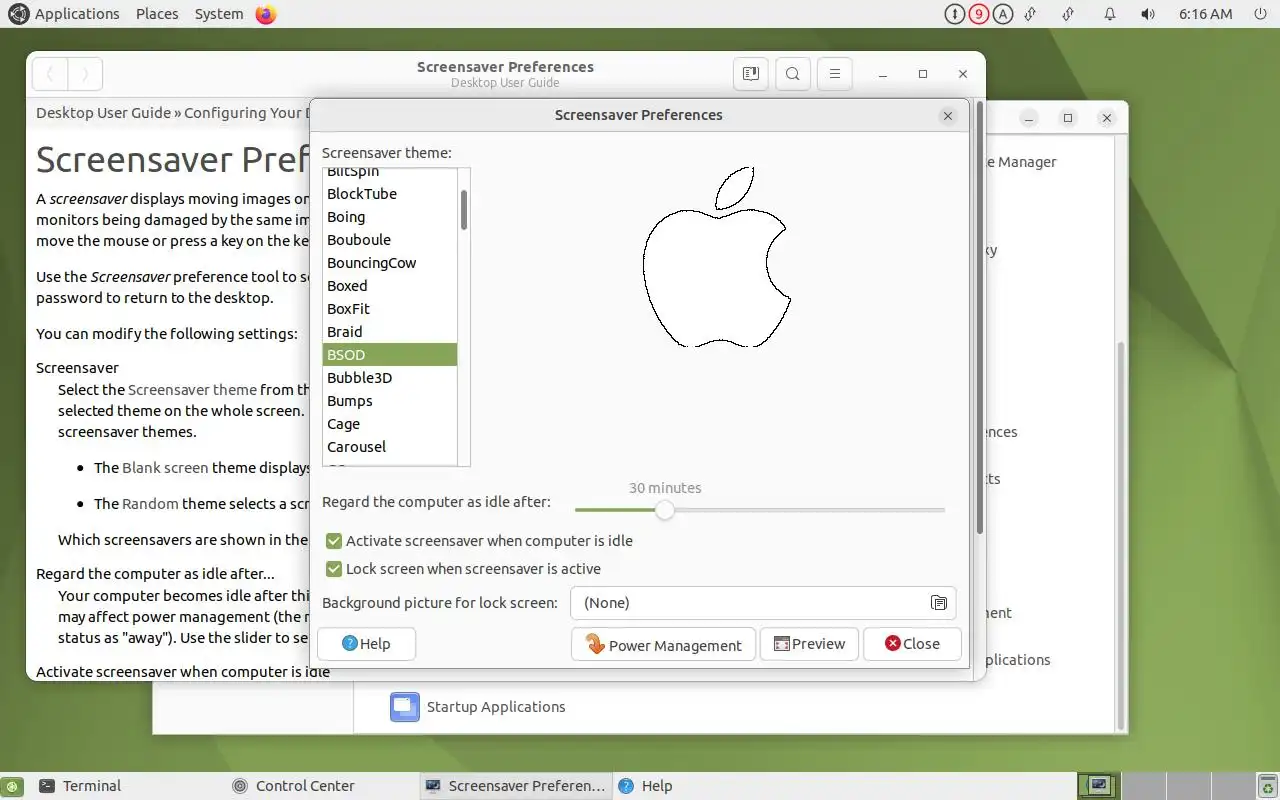Click the Help window vertical scrollbar
Viewport: 1280px width, 800px height.
tap(979, 316)
